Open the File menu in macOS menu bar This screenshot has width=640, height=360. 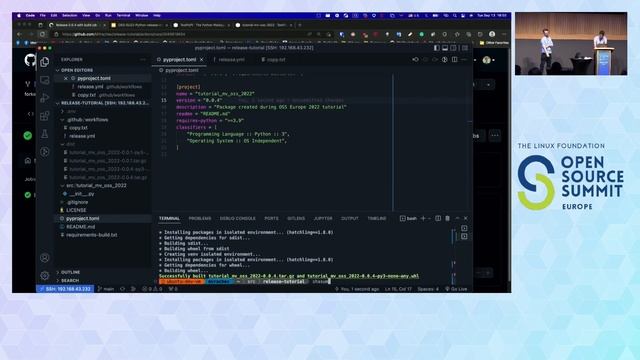[x=42, y=16]
